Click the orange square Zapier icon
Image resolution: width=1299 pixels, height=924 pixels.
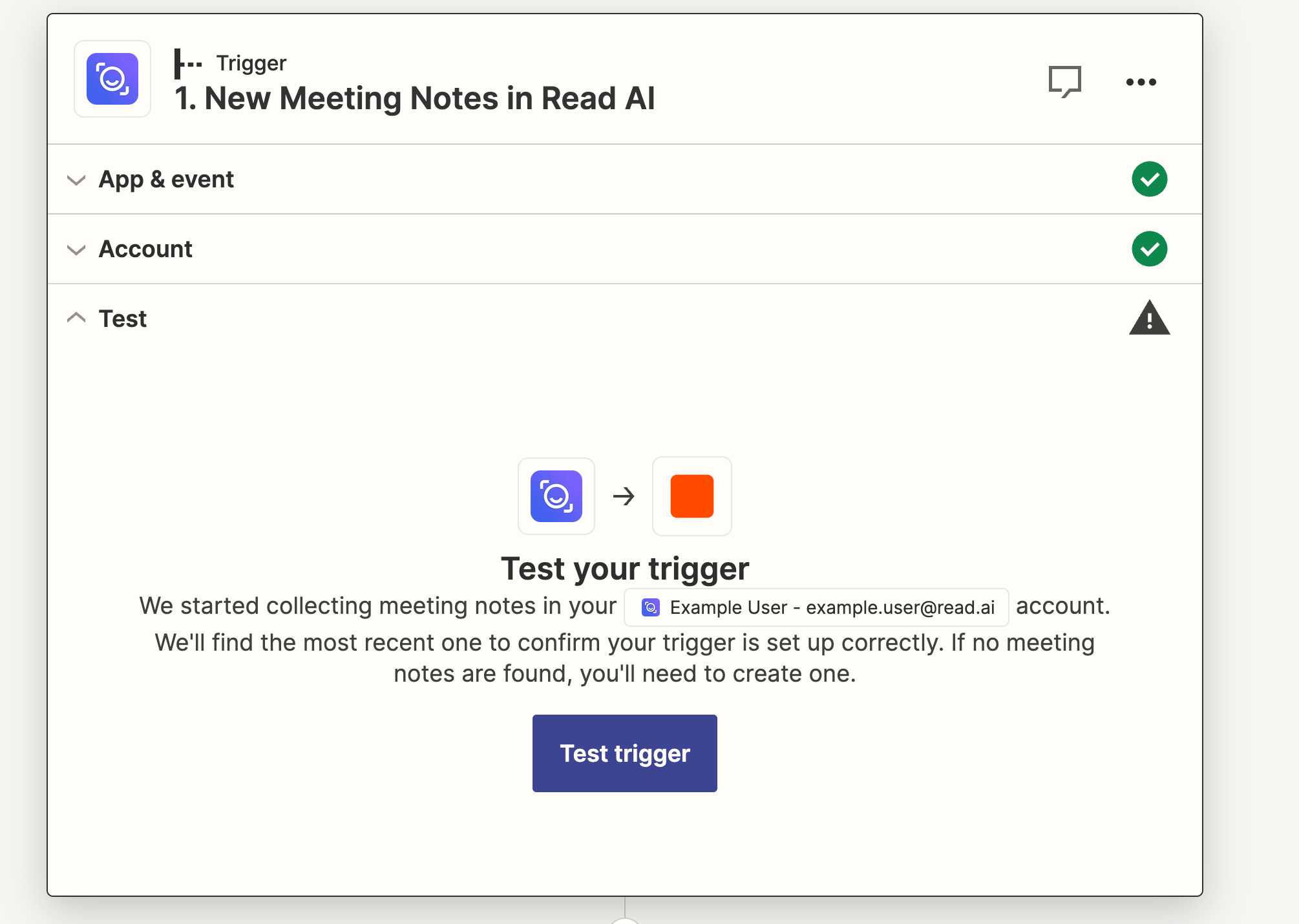692,496
